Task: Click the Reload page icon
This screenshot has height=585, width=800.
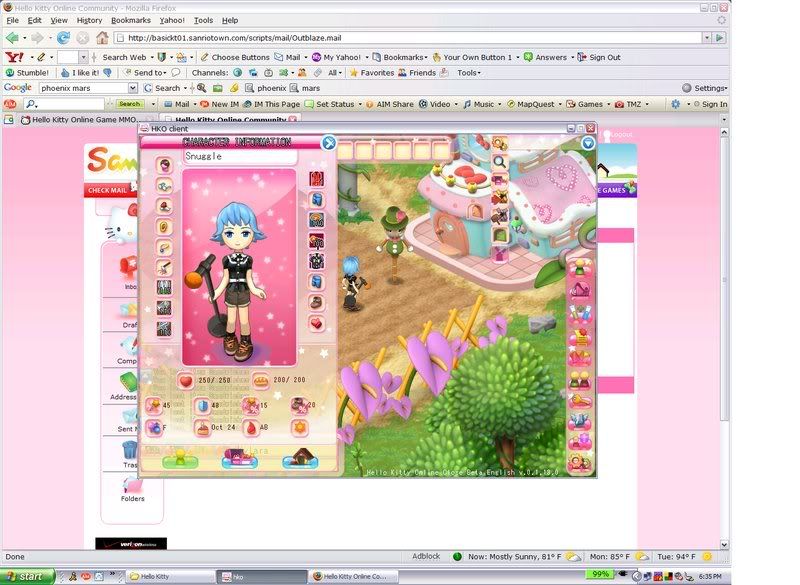Action: tap(63, 38)
